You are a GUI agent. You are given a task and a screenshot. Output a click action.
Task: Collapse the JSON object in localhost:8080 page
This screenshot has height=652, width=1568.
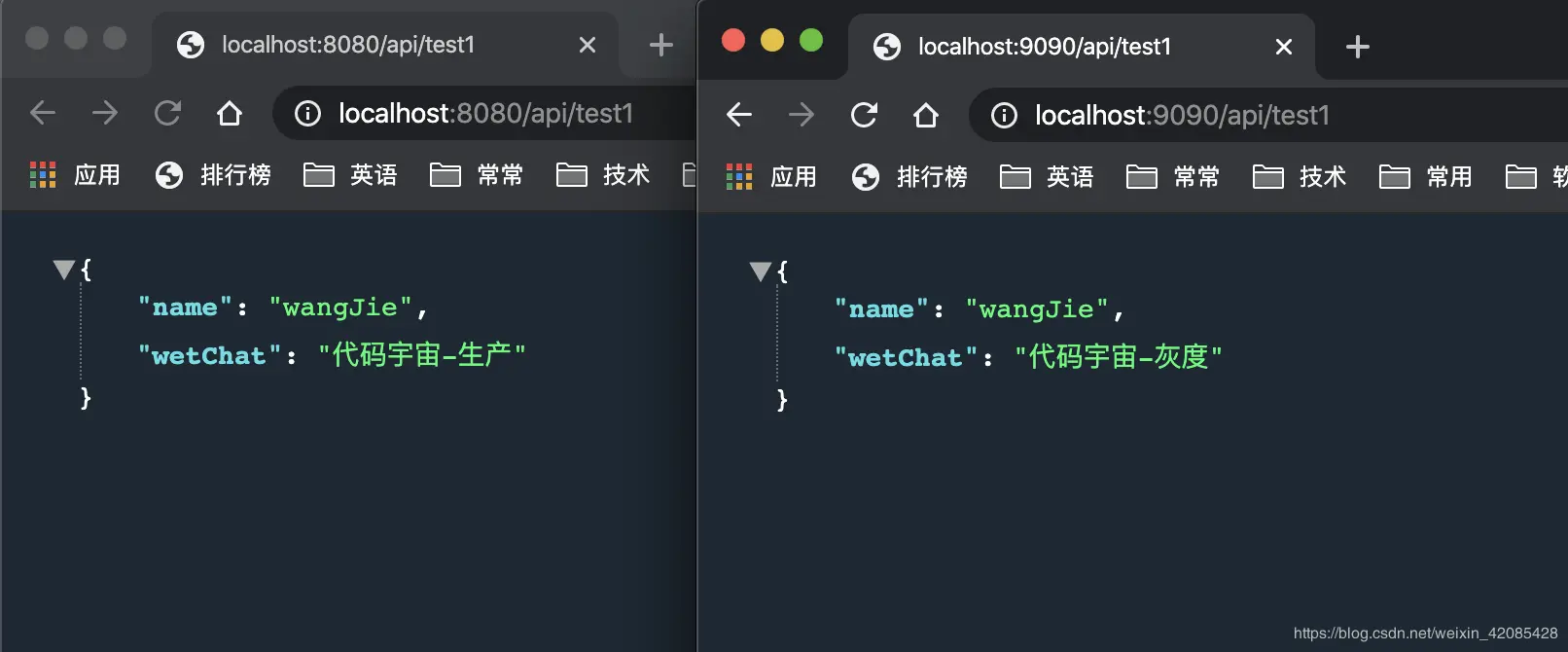[64, 270]
